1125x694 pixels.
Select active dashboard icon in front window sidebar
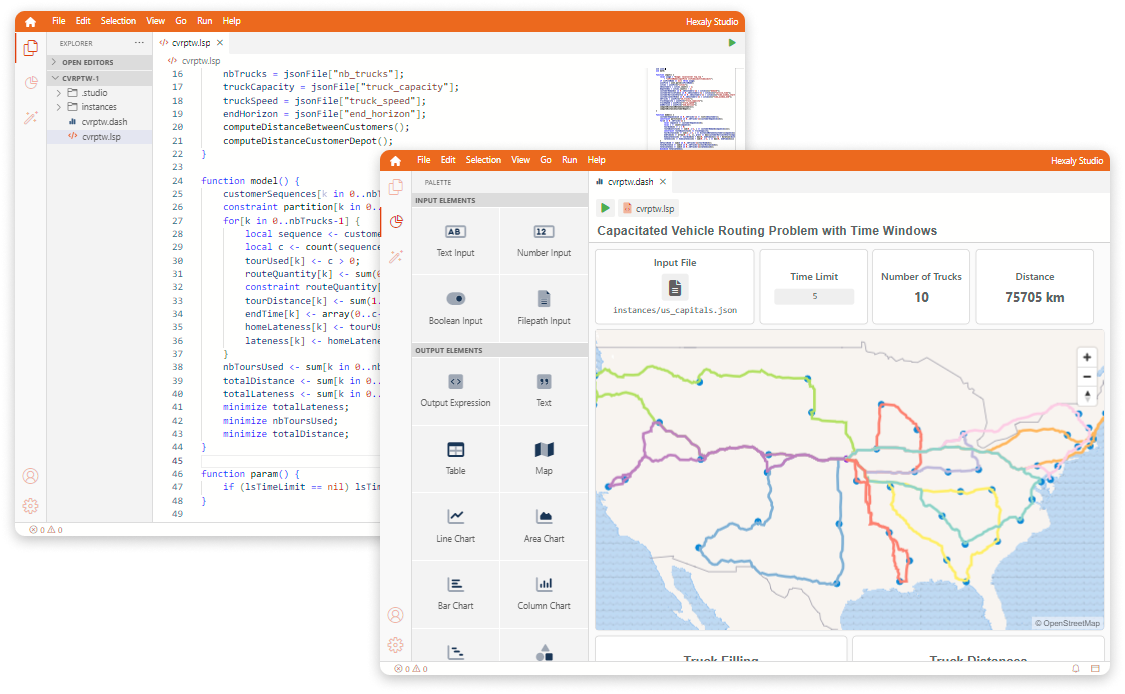(x=396, y=221)
